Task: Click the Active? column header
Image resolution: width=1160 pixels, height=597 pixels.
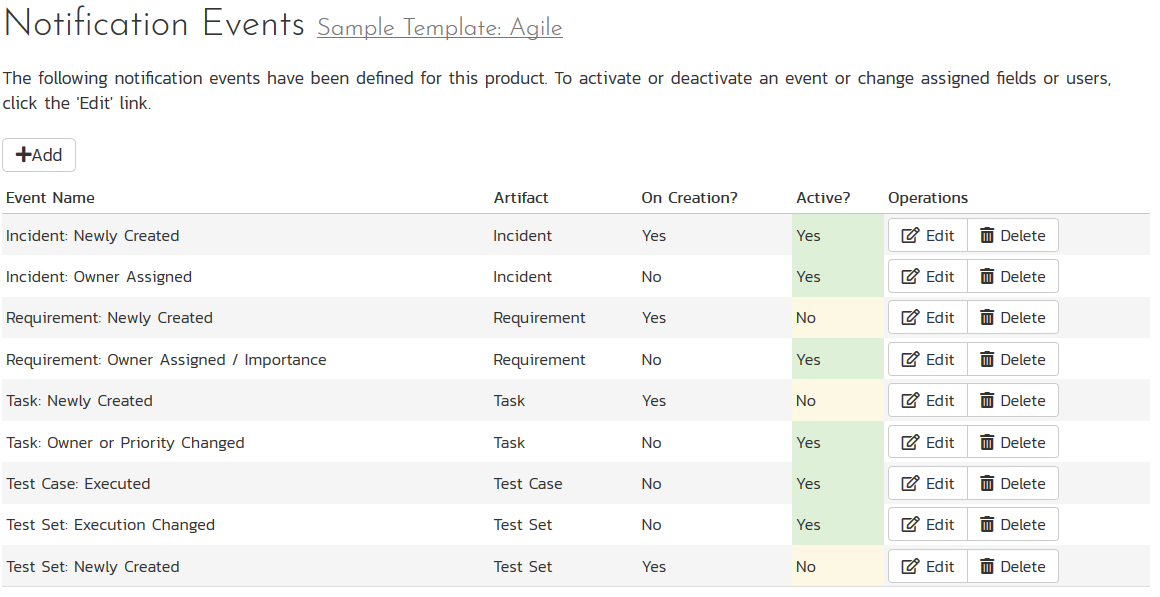Action: coord(823,198)
